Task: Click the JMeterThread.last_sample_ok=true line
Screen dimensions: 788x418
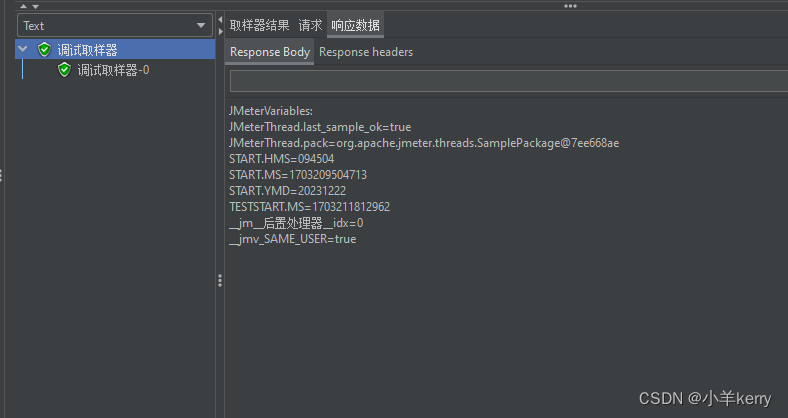Action: coord(320,127)
